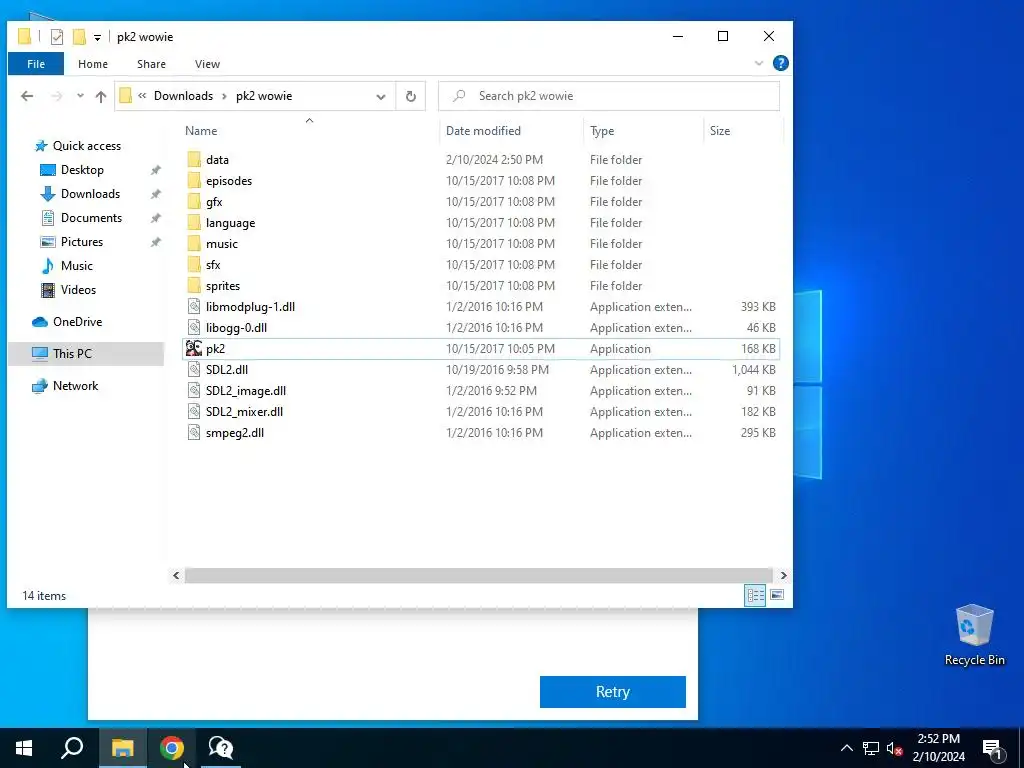Image resolution: width=1024 pixels, height=768 pixels.
Task: Click New folder icon in title bar
Action: click(x=79, y=37)
